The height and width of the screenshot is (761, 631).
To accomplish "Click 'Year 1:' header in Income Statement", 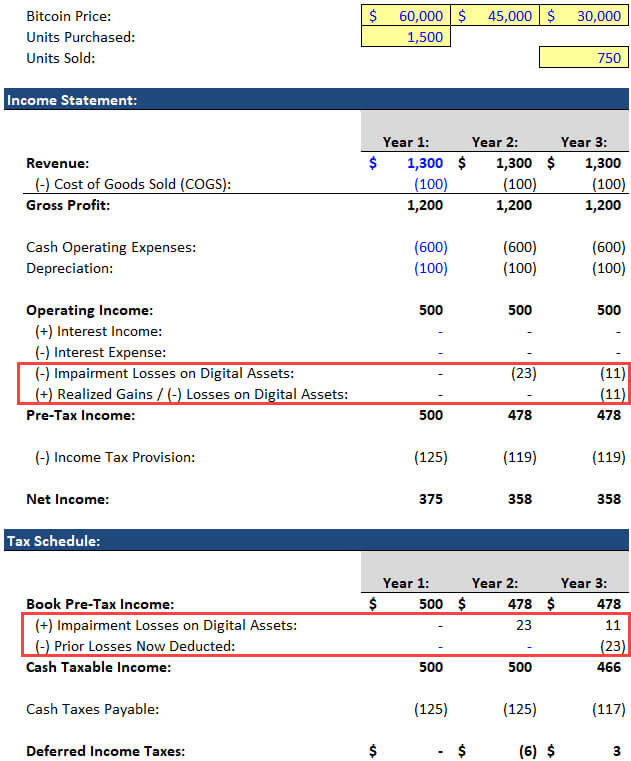I will [406, 142].
